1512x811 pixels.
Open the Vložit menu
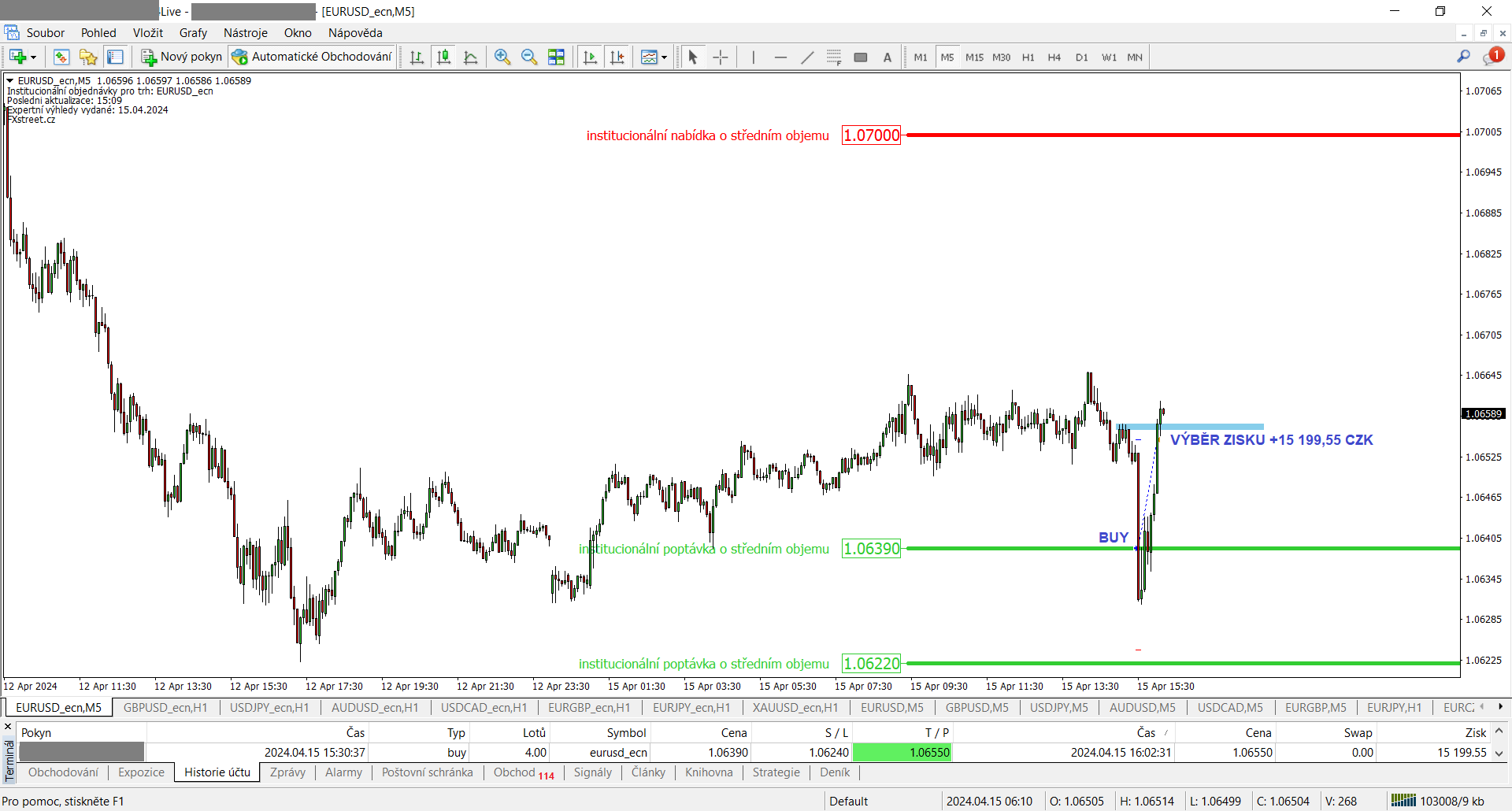[x=148, y=32]
